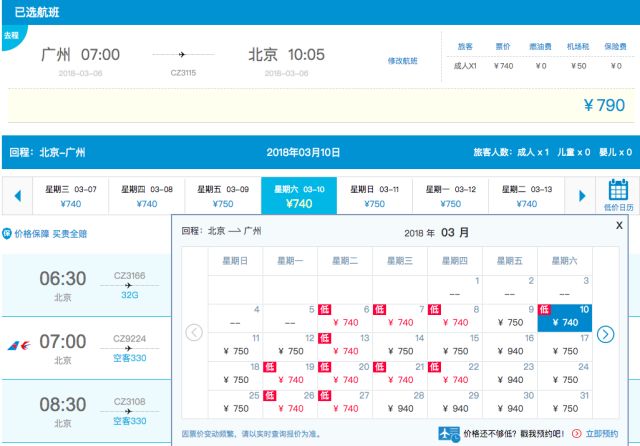Select the Sunday 03-11 date tab
Image resolution: width=640 pixels, height=446 pixels.
click(x=374, y=196)
